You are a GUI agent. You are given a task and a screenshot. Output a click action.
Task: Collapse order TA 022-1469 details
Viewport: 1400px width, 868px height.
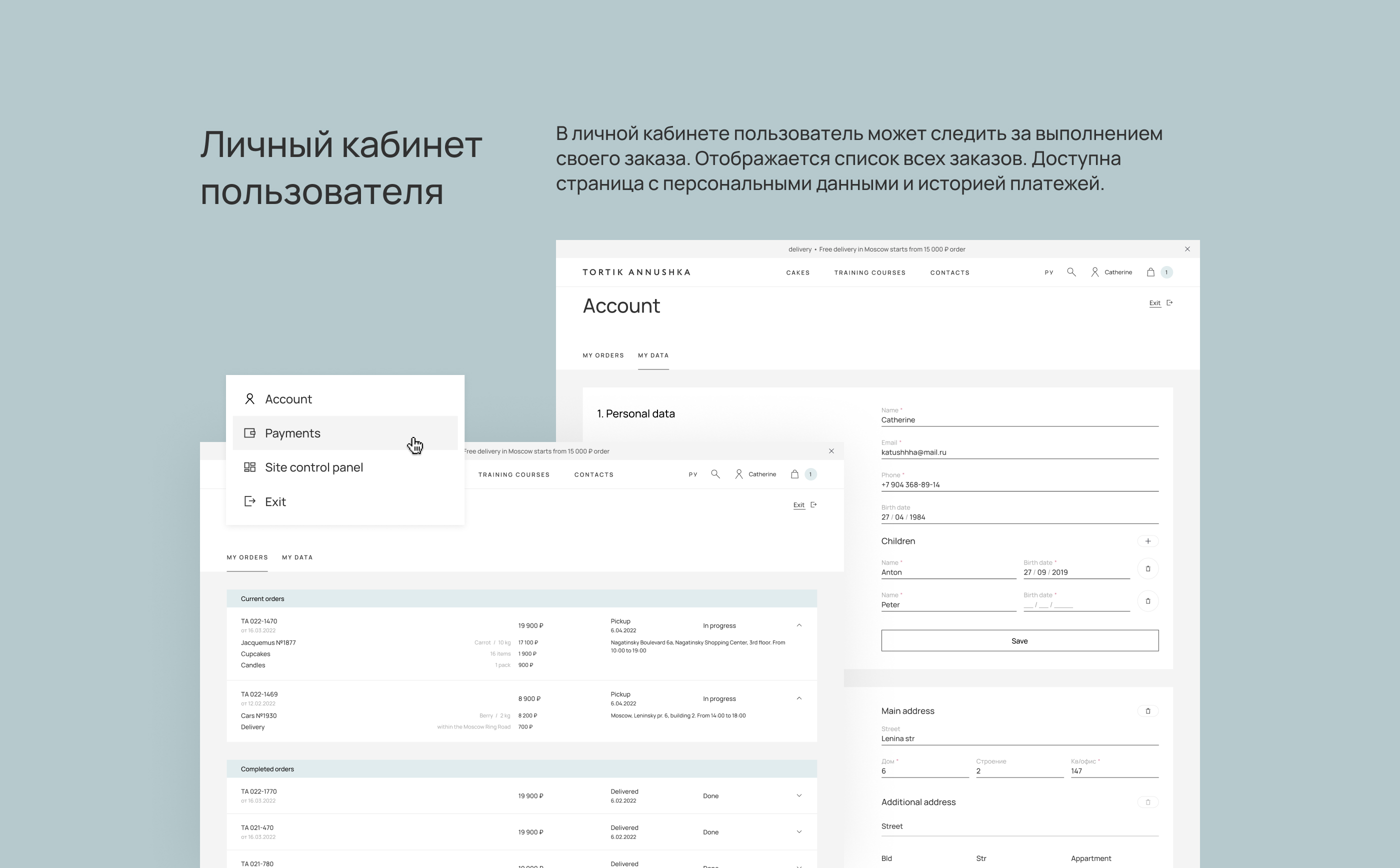coord(798,698)
